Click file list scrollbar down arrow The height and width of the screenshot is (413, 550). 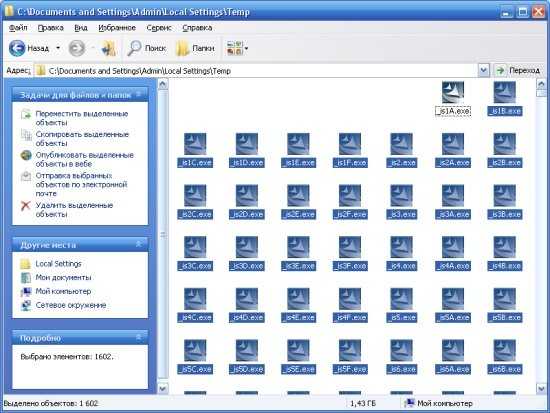(x=541, y=388)
